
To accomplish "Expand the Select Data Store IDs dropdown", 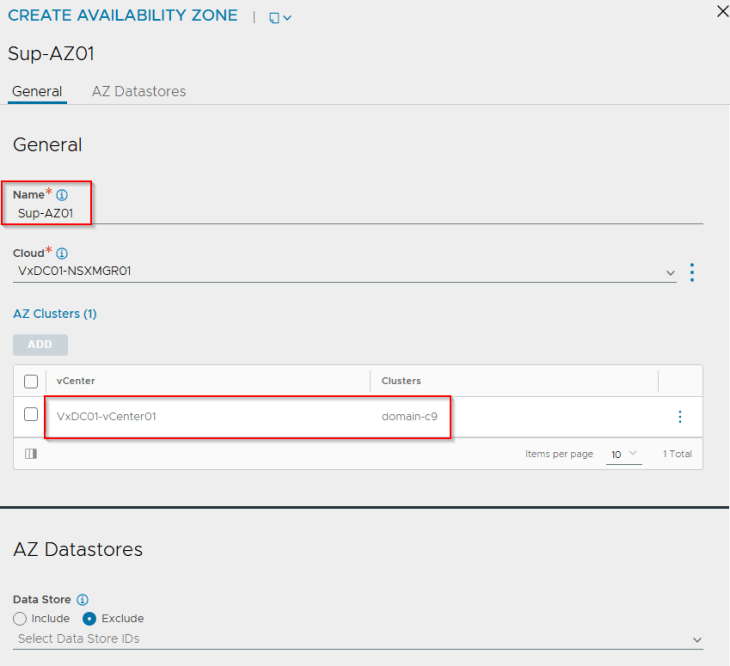I will click(x=696, y=639).
